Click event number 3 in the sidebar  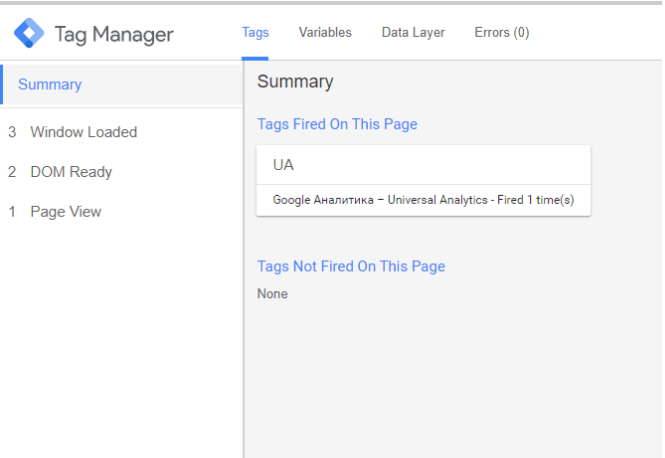[12, 132]
